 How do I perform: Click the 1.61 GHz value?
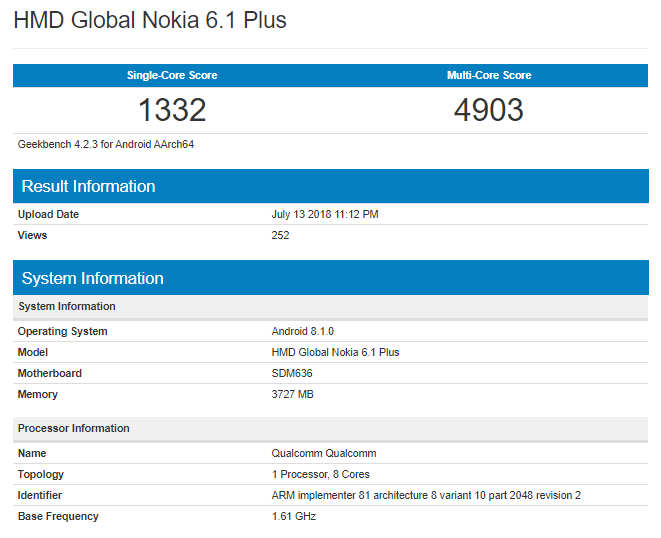tap(293, 516)
